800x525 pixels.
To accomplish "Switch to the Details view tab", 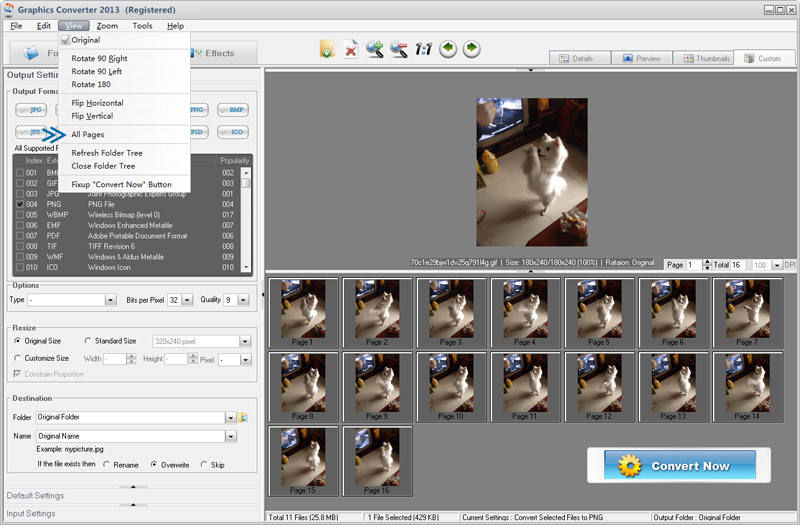I will pos(580,58).
